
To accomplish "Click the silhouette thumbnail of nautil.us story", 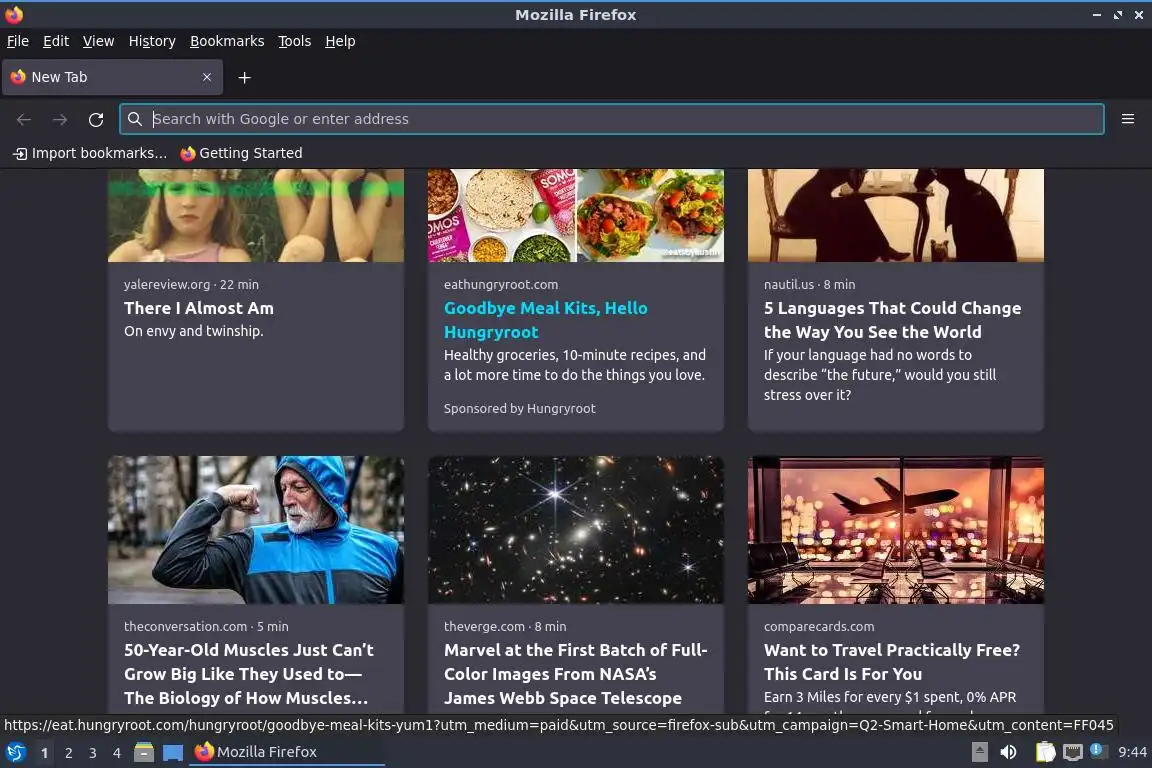I will tap(896, 215).
